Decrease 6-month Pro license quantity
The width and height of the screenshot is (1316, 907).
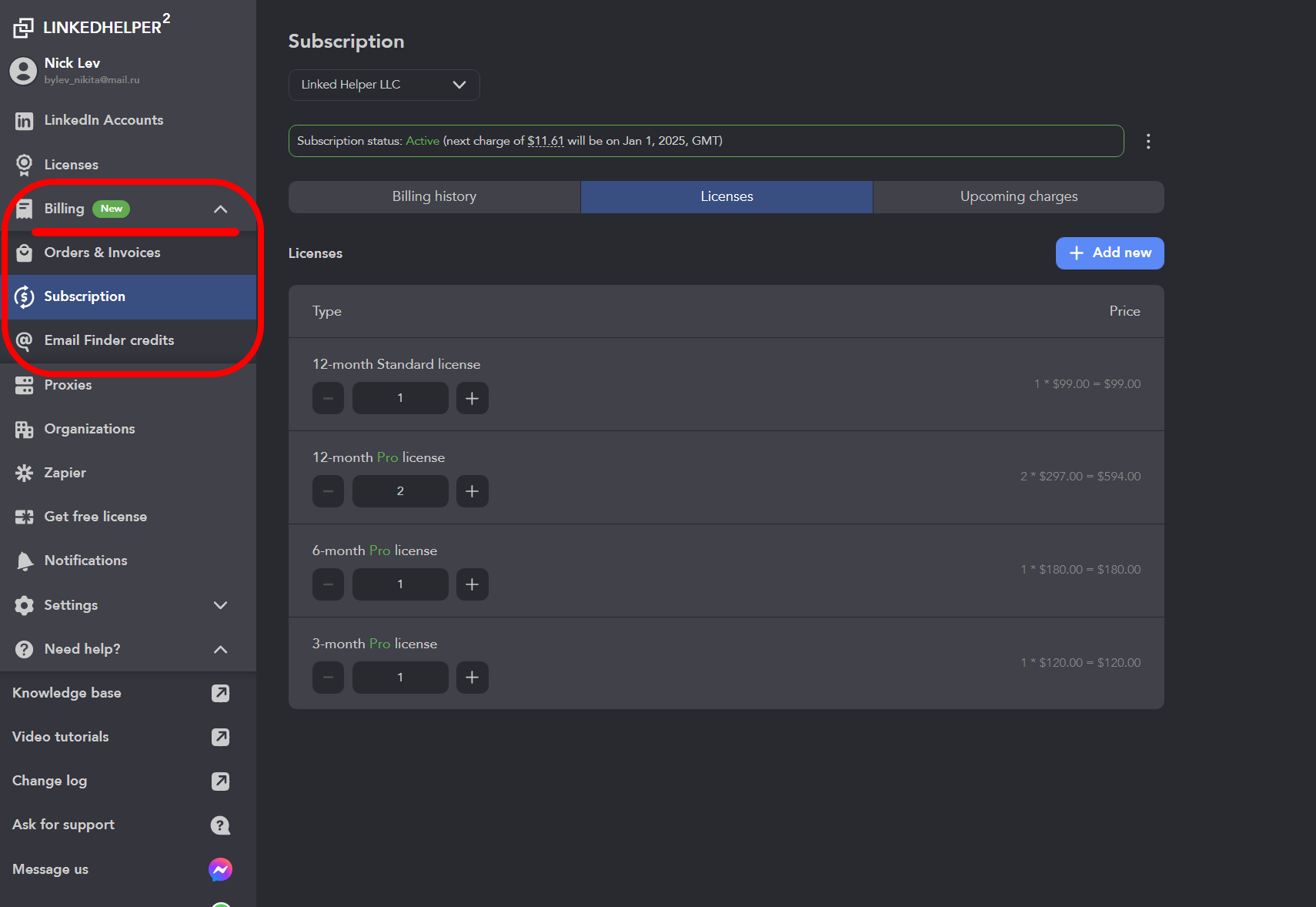click(328, 584)
